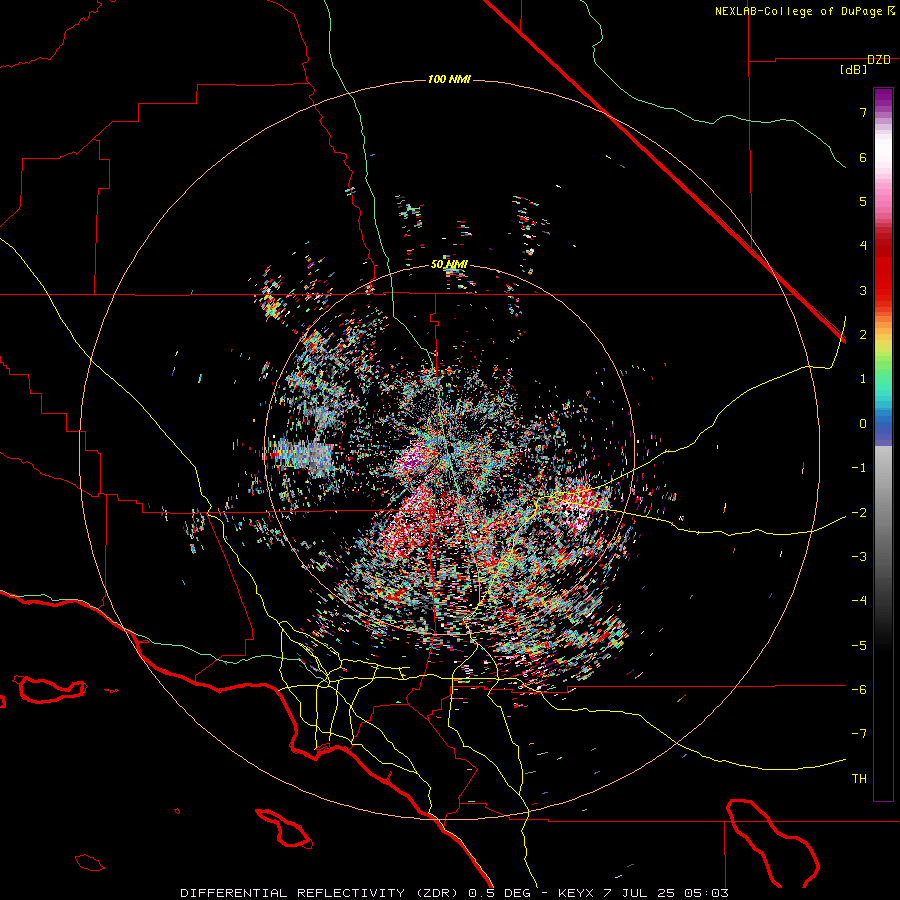Click the 7 value on the color scale
This screenshot has height=900, width=900.
click(863, 112)
